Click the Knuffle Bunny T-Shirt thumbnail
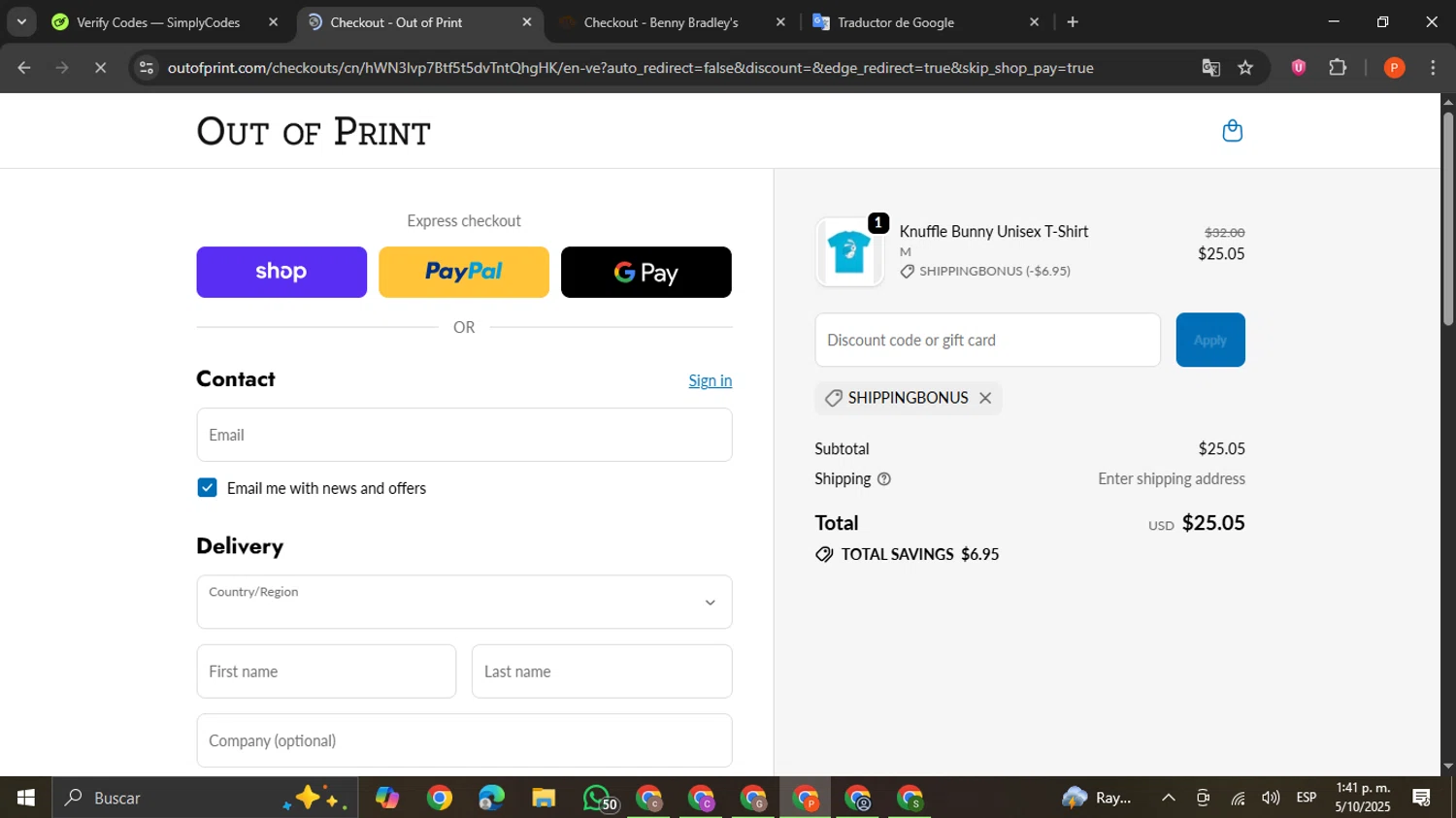 pos(849,252)
